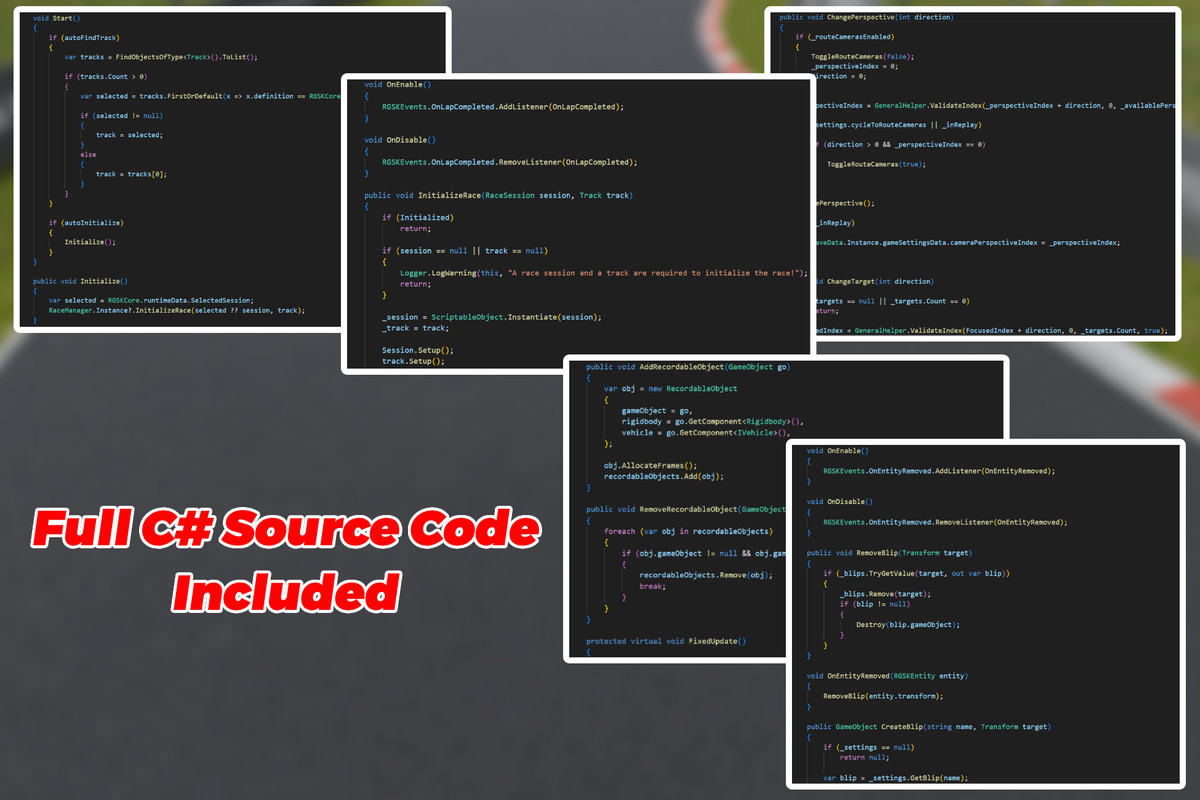Screen dimensions: 1200x800
Task: Click the 'Session.Setup();' line
Action: tap(418, 350)
